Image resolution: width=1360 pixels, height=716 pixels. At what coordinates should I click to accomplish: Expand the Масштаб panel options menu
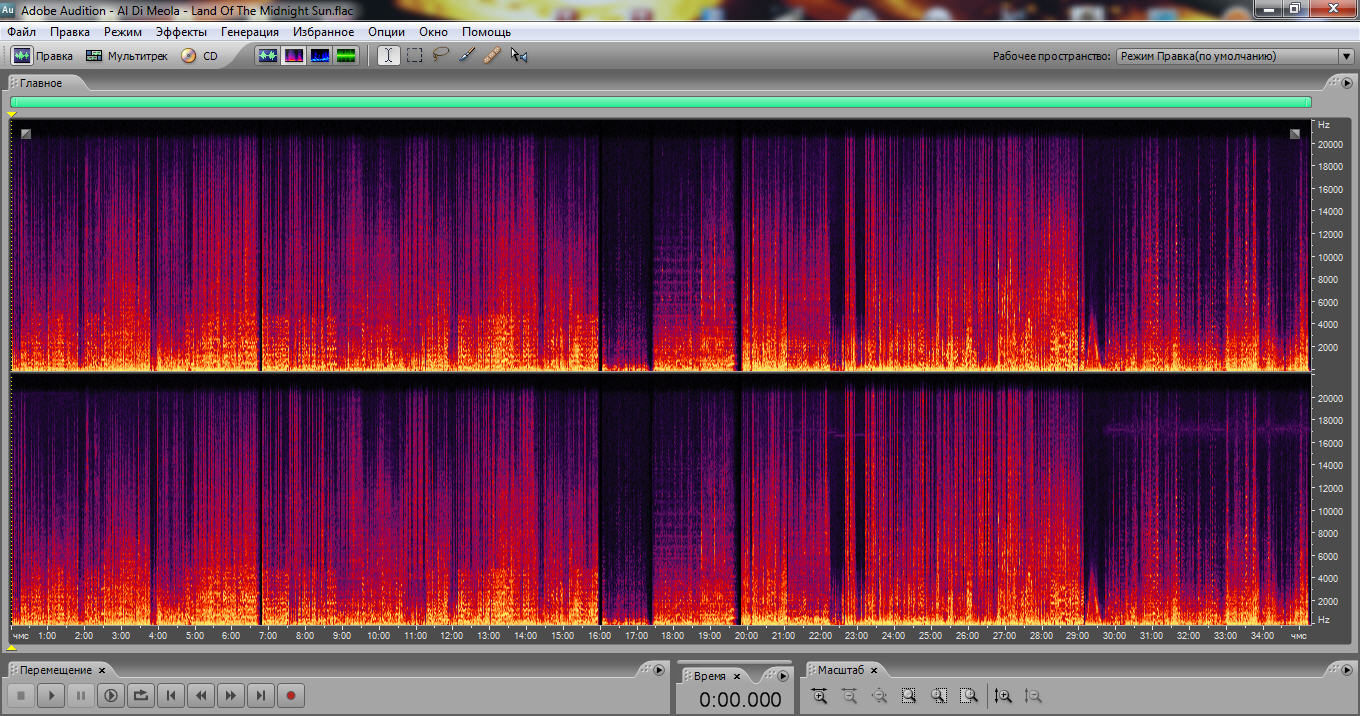pyautogui.click(x=1347, y=670)
